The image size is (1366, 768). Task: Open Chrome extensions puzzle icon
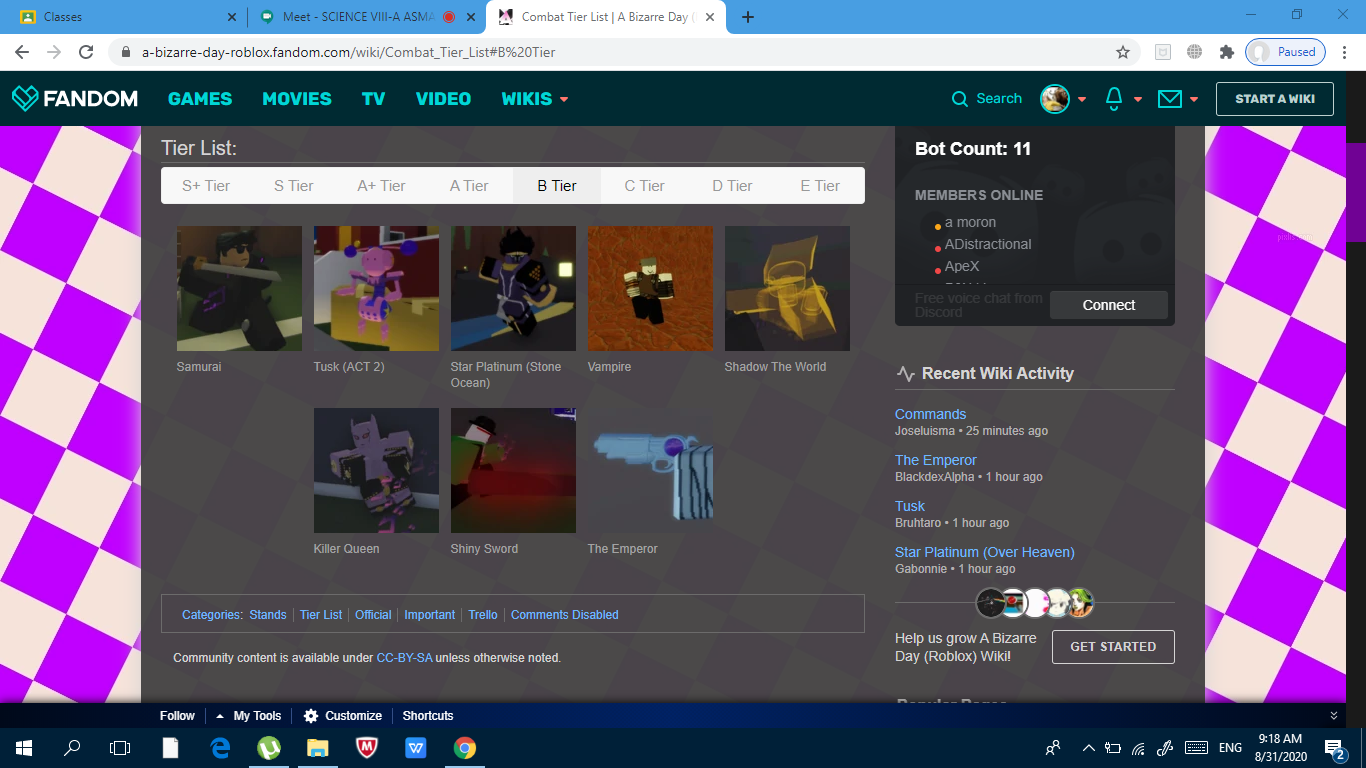click(1226, 52)
